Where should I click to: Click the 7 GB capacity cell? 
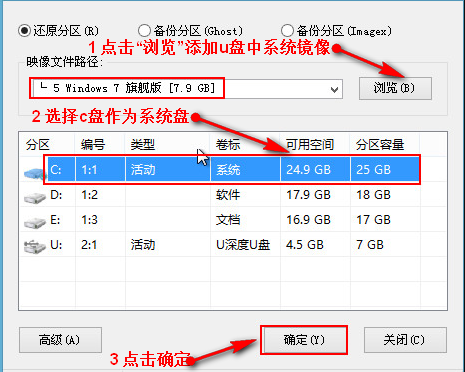point(370,245)
